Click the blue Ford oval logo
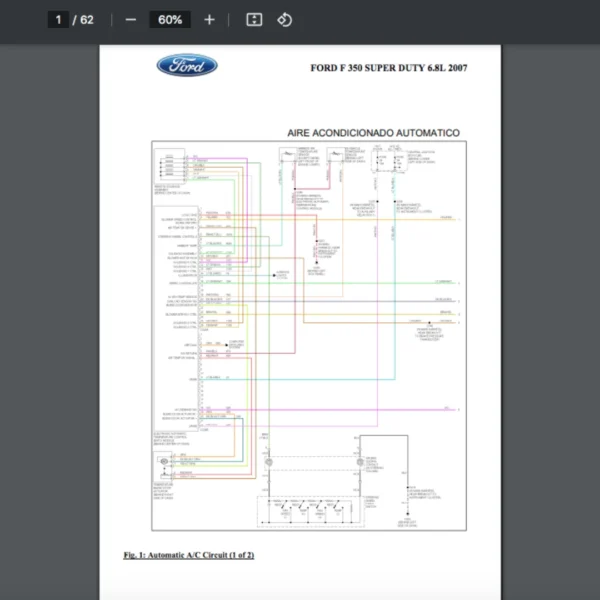The height and width of the screenshot is (600, 600). click(x=187, y=66)
